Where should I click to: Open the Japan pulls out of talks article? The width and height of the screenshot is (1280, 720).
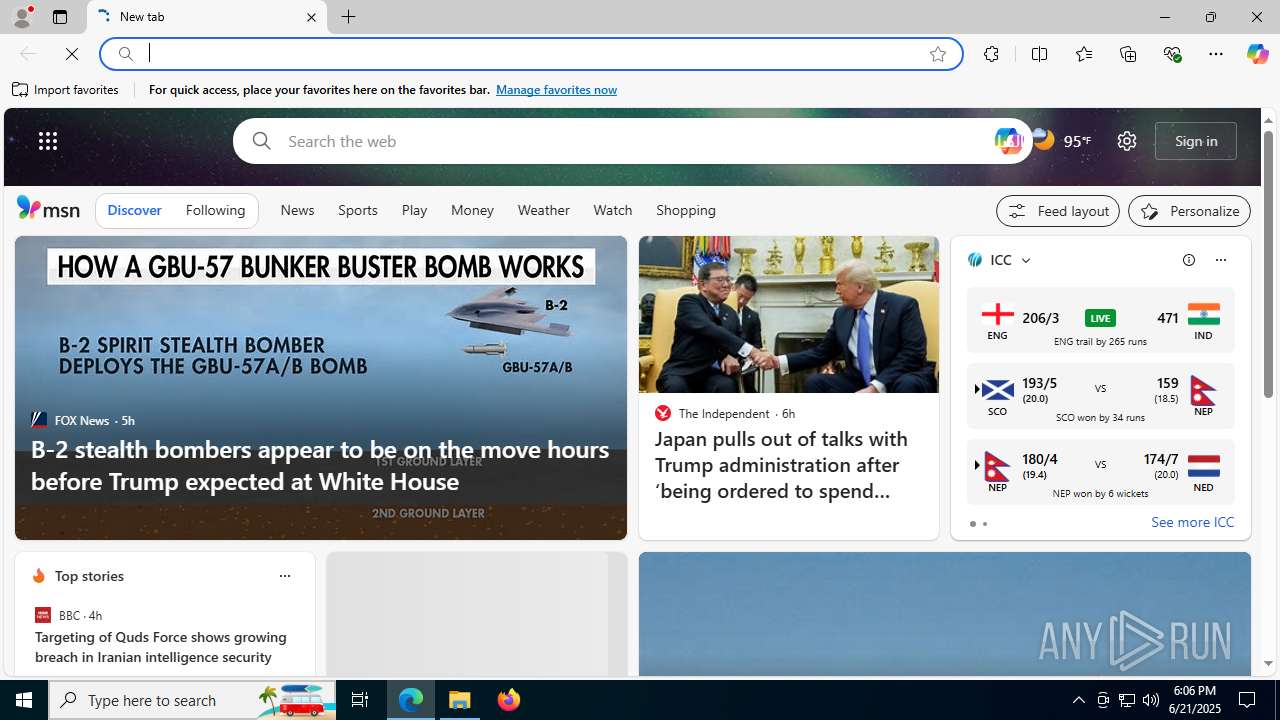[x=781, y=465]
